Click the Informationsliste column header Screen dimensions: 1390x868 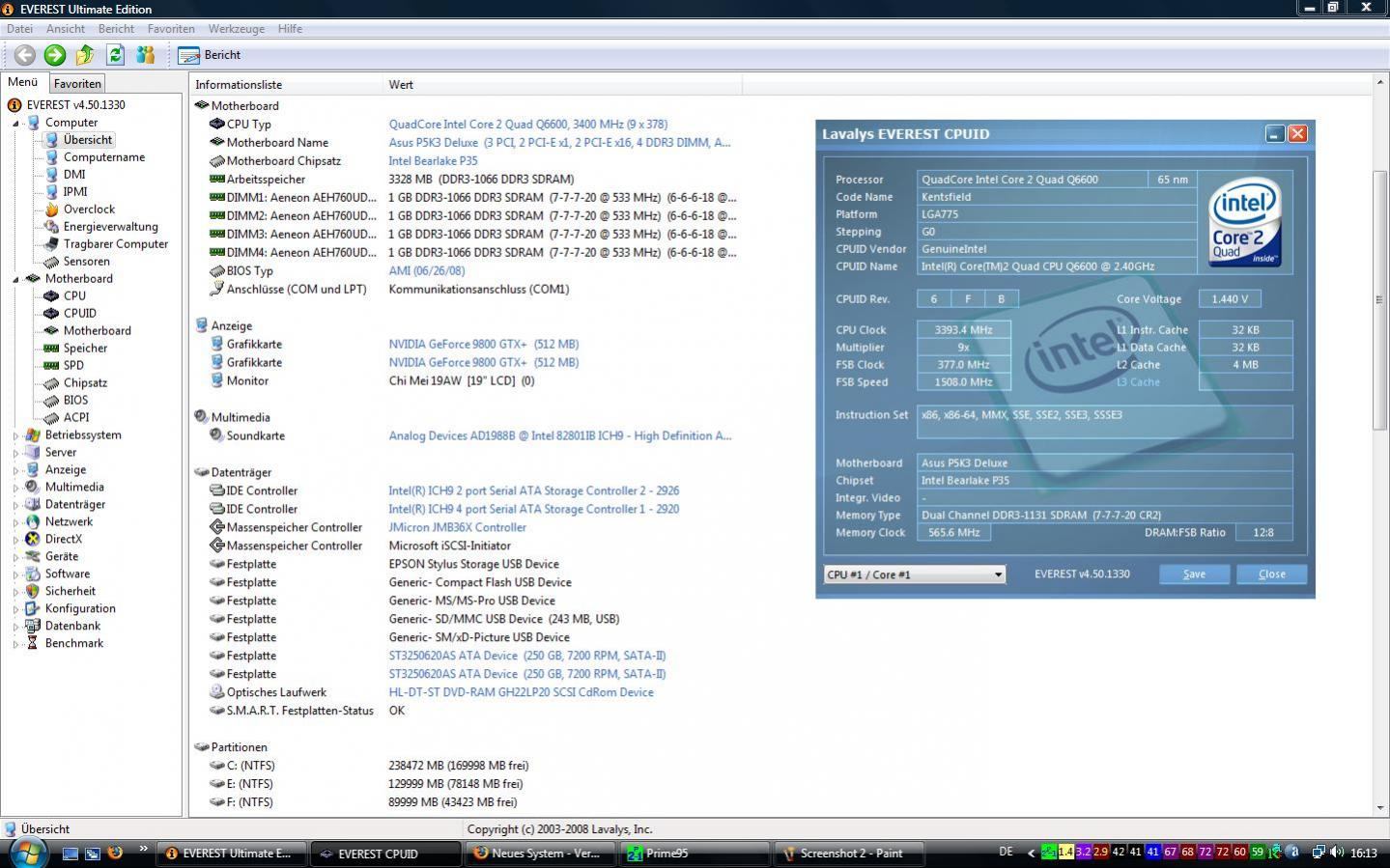click(x=287, y=85)
